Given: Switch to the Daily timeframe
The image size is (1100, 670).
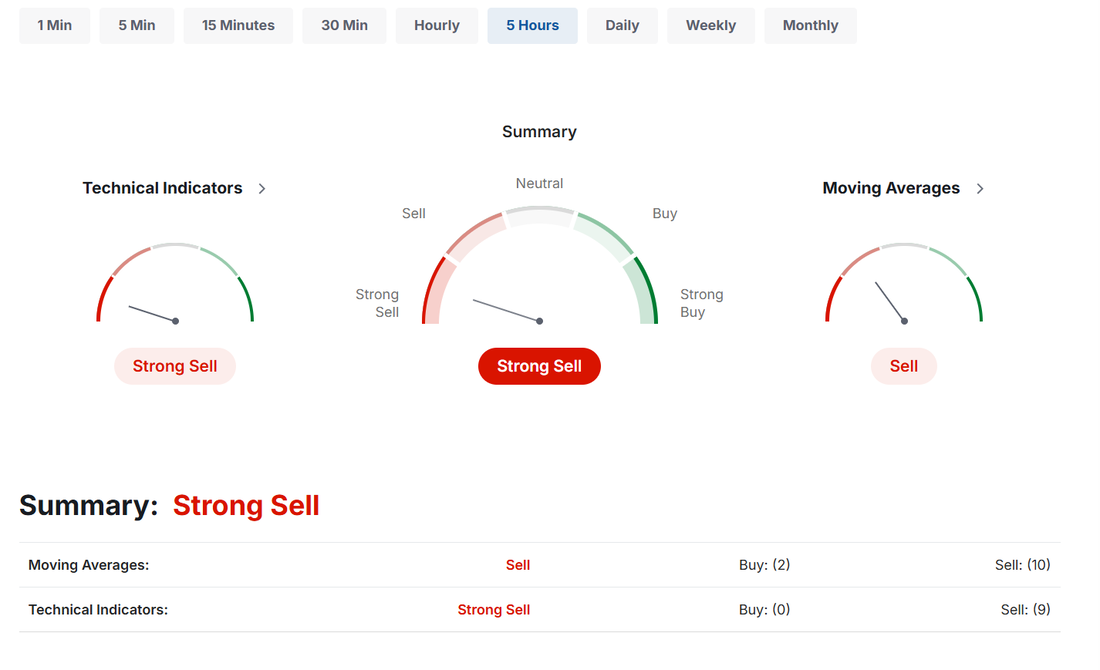Looking at the screenshot, I should click(622, 26).
